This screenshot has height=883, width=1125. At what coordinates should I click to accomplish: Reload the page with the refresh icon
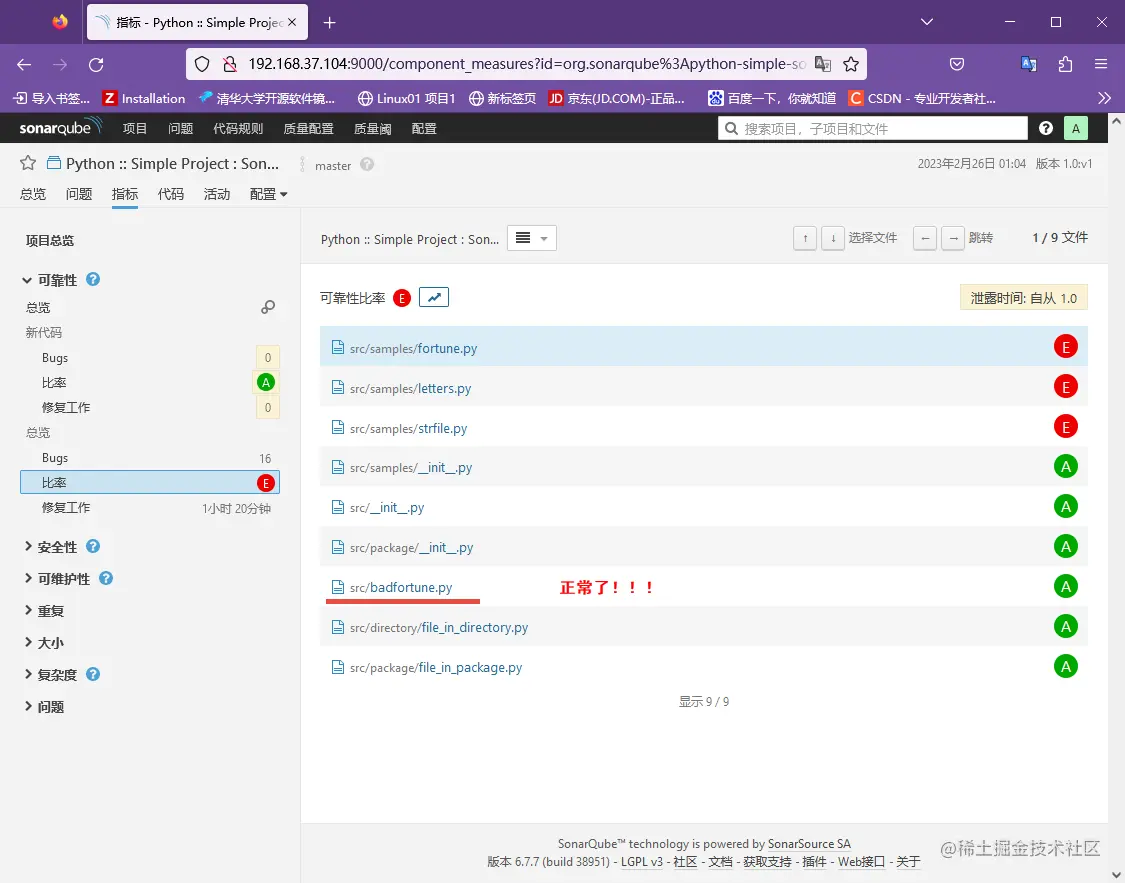click(96, 65)
